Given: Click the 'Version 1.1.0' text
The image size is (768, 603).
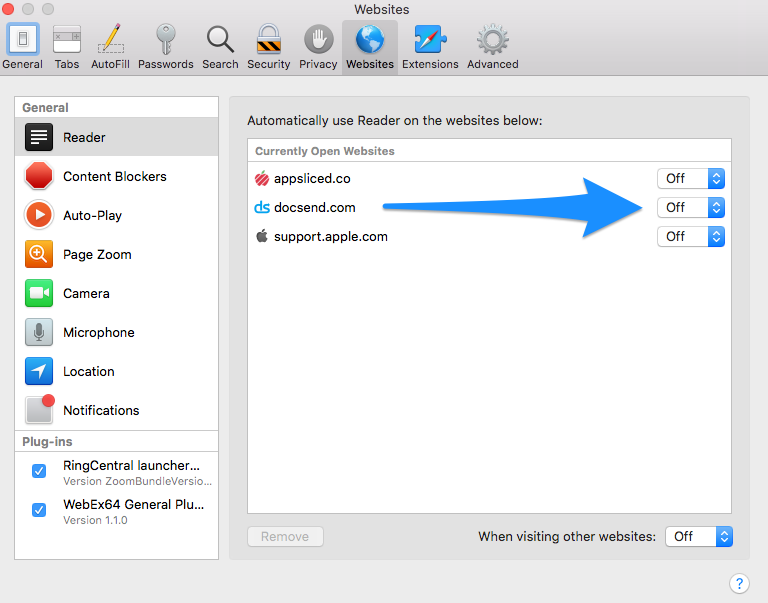Looking at the screenshot, I should (96, 520).
